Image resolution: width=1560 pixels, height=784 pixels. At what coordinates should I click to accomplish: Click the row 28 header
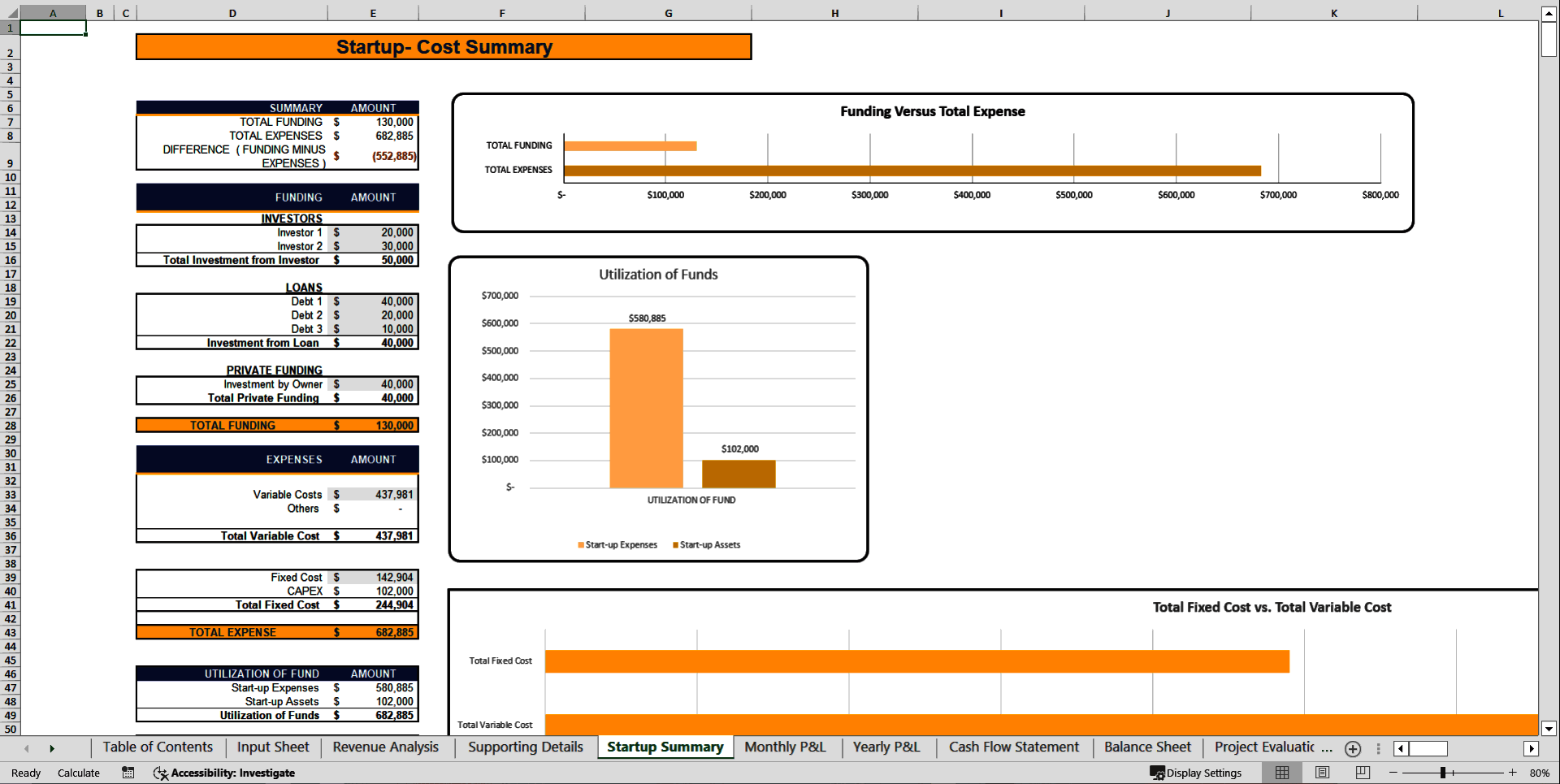(10, 424)
